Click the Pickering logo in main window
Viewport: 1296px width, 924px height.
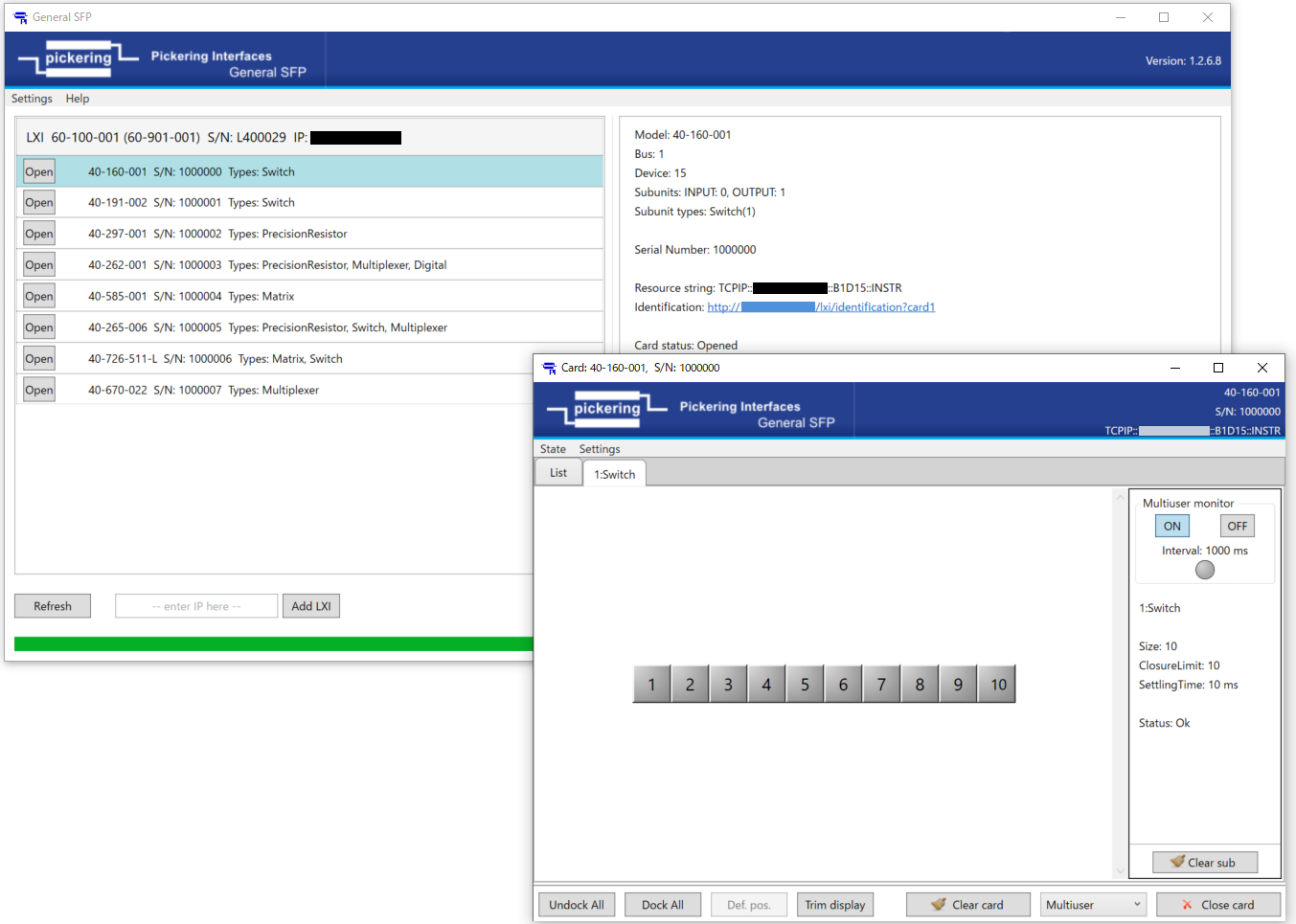79,58
